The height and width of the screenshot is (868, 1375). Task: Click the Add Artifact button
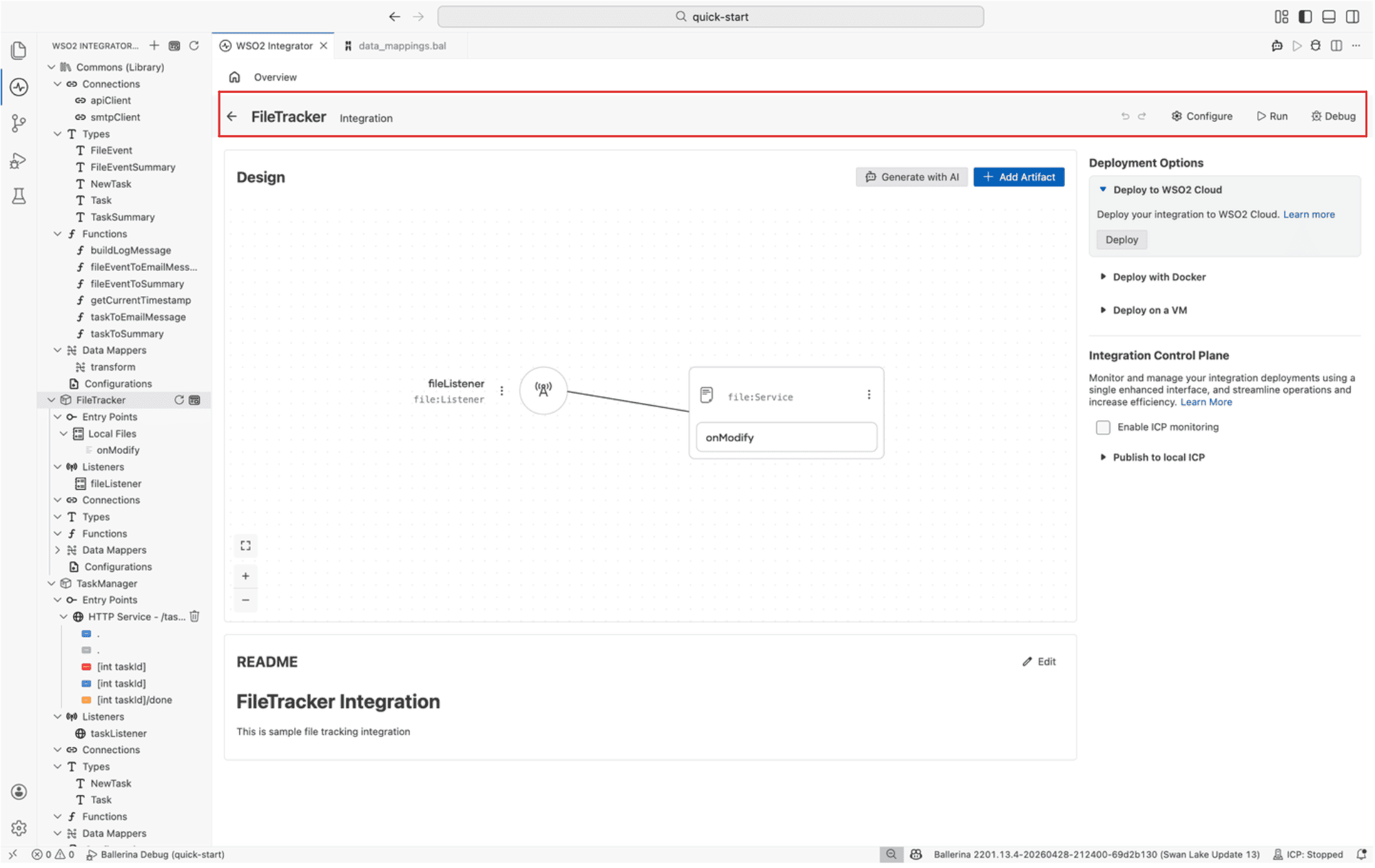pos(1019,177)
